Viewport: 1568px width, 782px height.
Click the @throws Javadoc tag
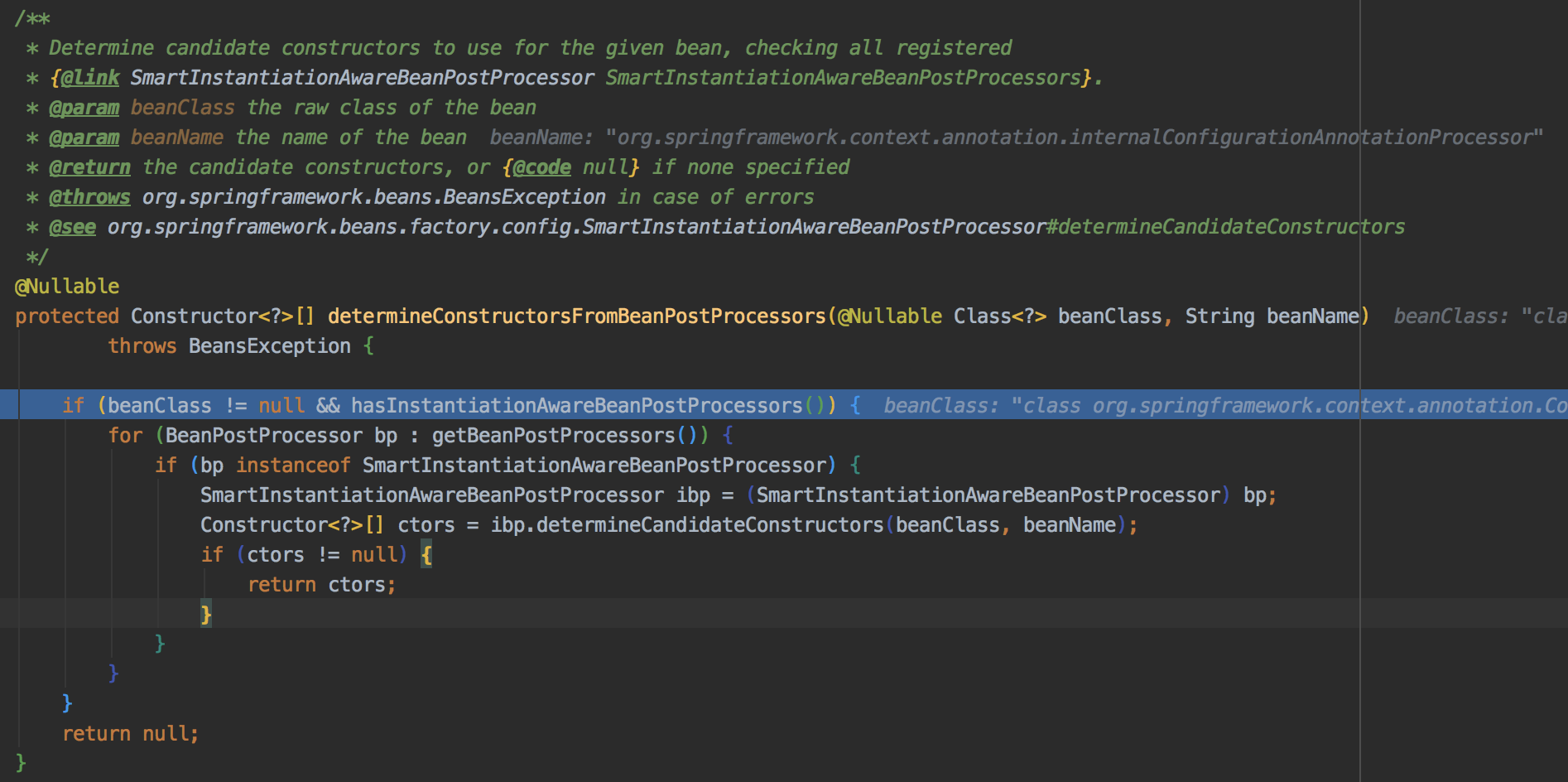[89, 197]
